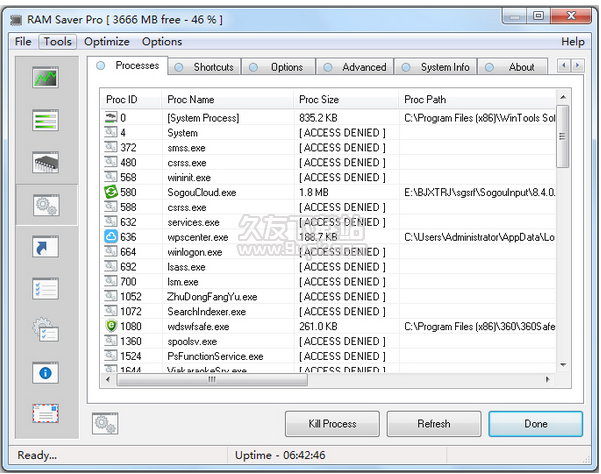Click the 1.8 MB size cell
The image size is (601, 474).
pyautogui.click(x=314, y=192)
